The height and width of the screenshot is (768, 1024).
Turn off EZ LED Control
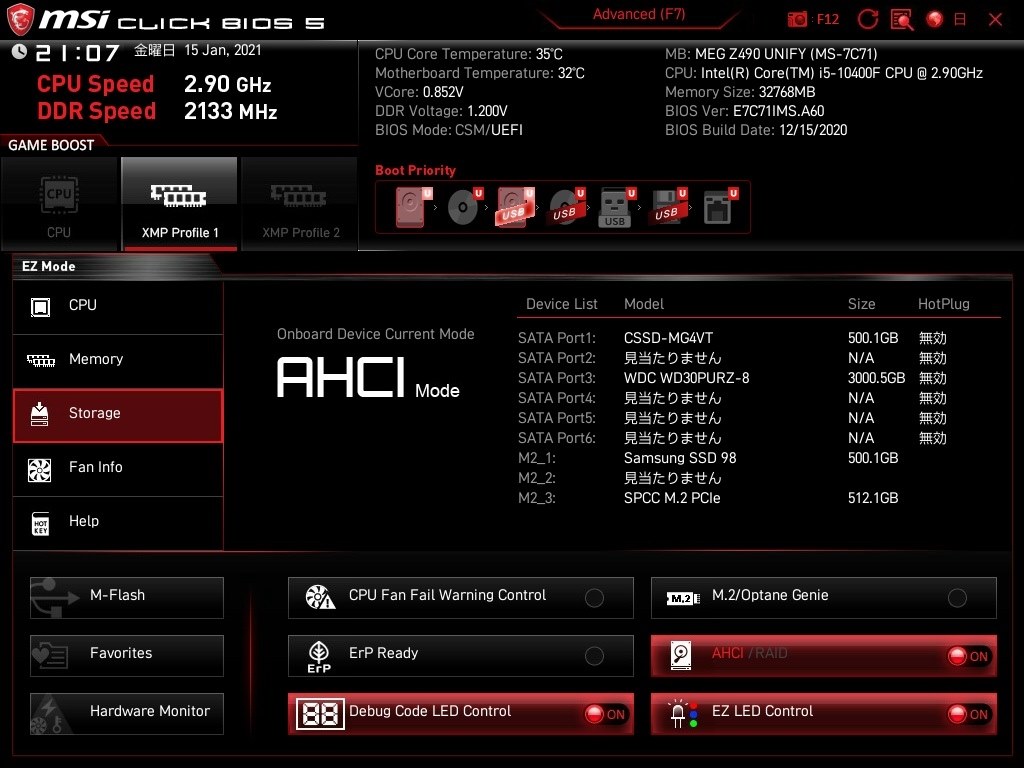pyautogui.click(x=968, y=714)
